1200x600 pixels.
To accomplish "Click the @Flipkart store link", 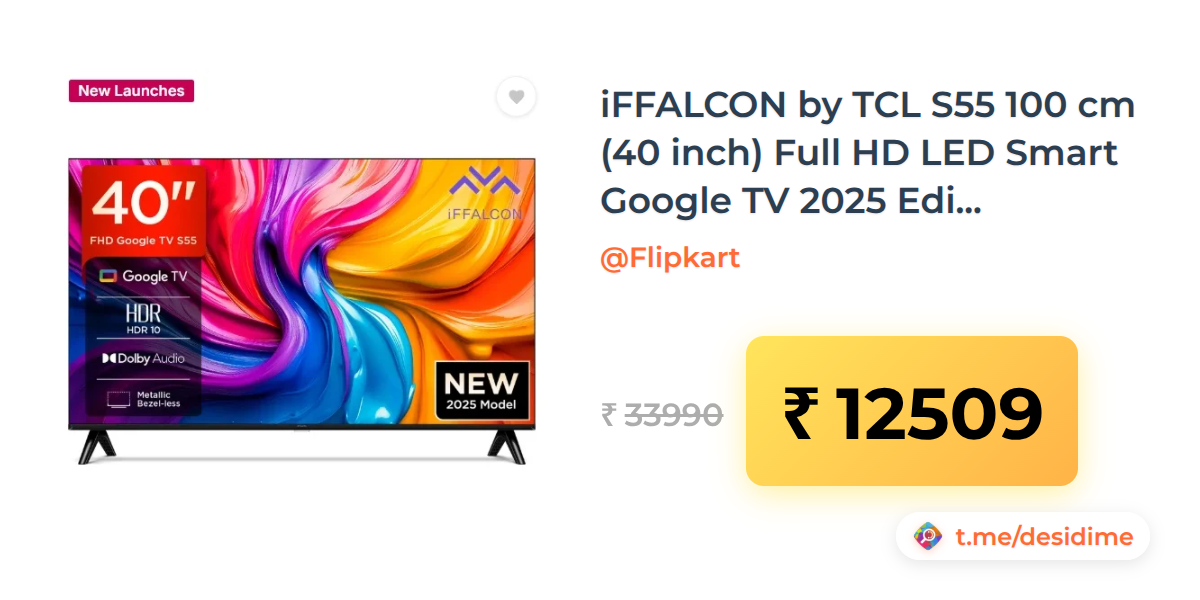I will pos(669,258).
